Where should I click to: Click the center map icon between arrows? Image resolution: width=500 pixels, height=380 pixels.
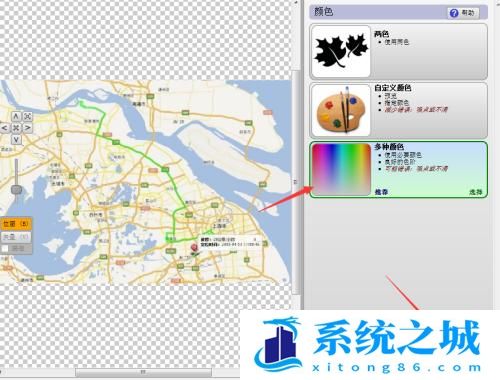pos(16,128)
